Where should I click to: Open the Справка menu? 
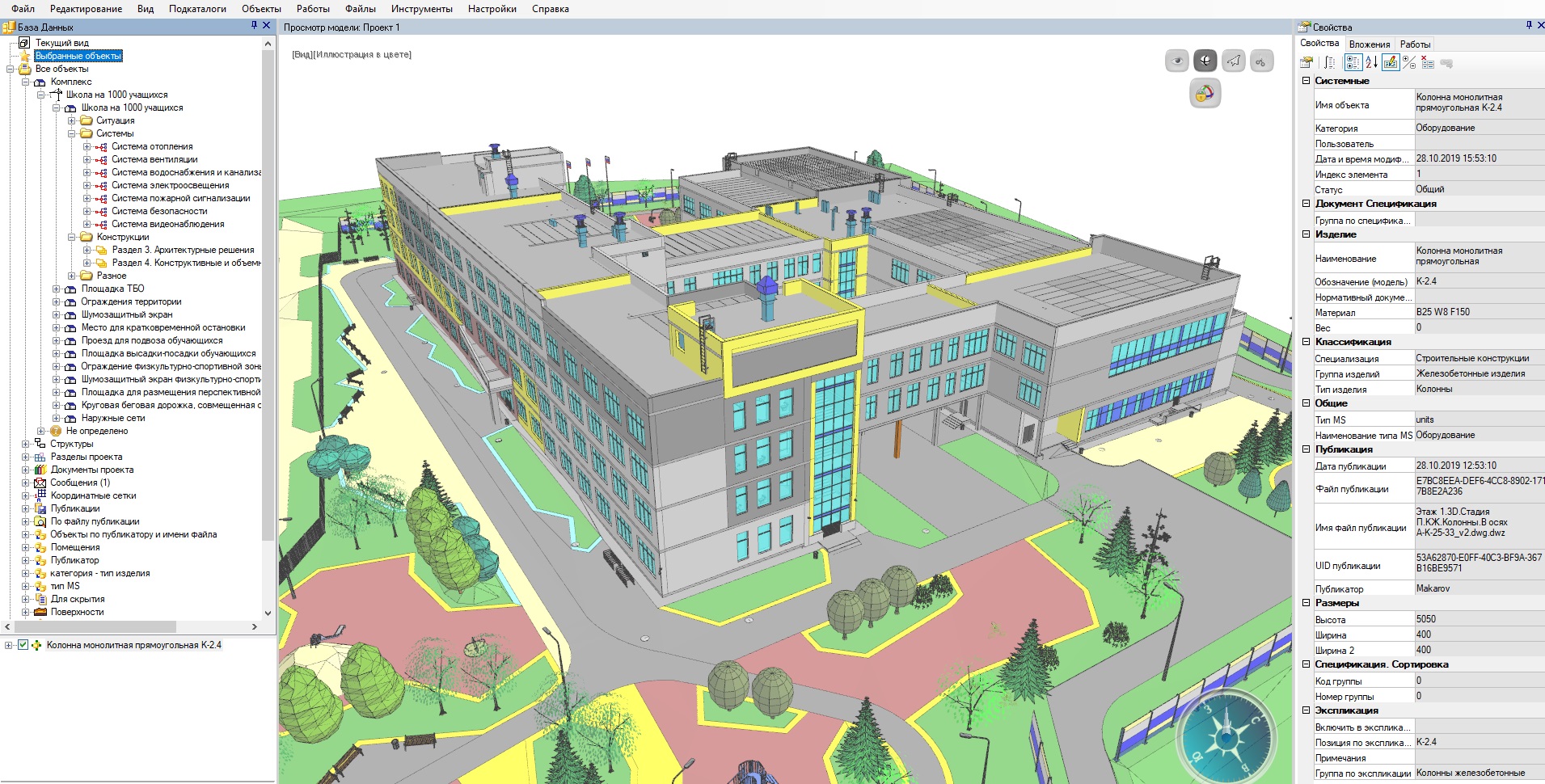tap(550, 9)
